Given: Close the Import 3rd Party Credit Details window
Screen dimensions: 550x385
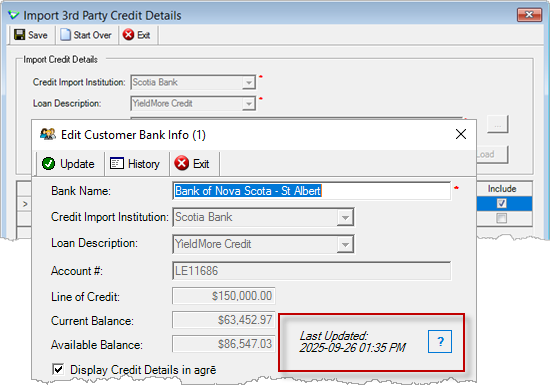Looking at the screenshot, I should tap(529, 15).
